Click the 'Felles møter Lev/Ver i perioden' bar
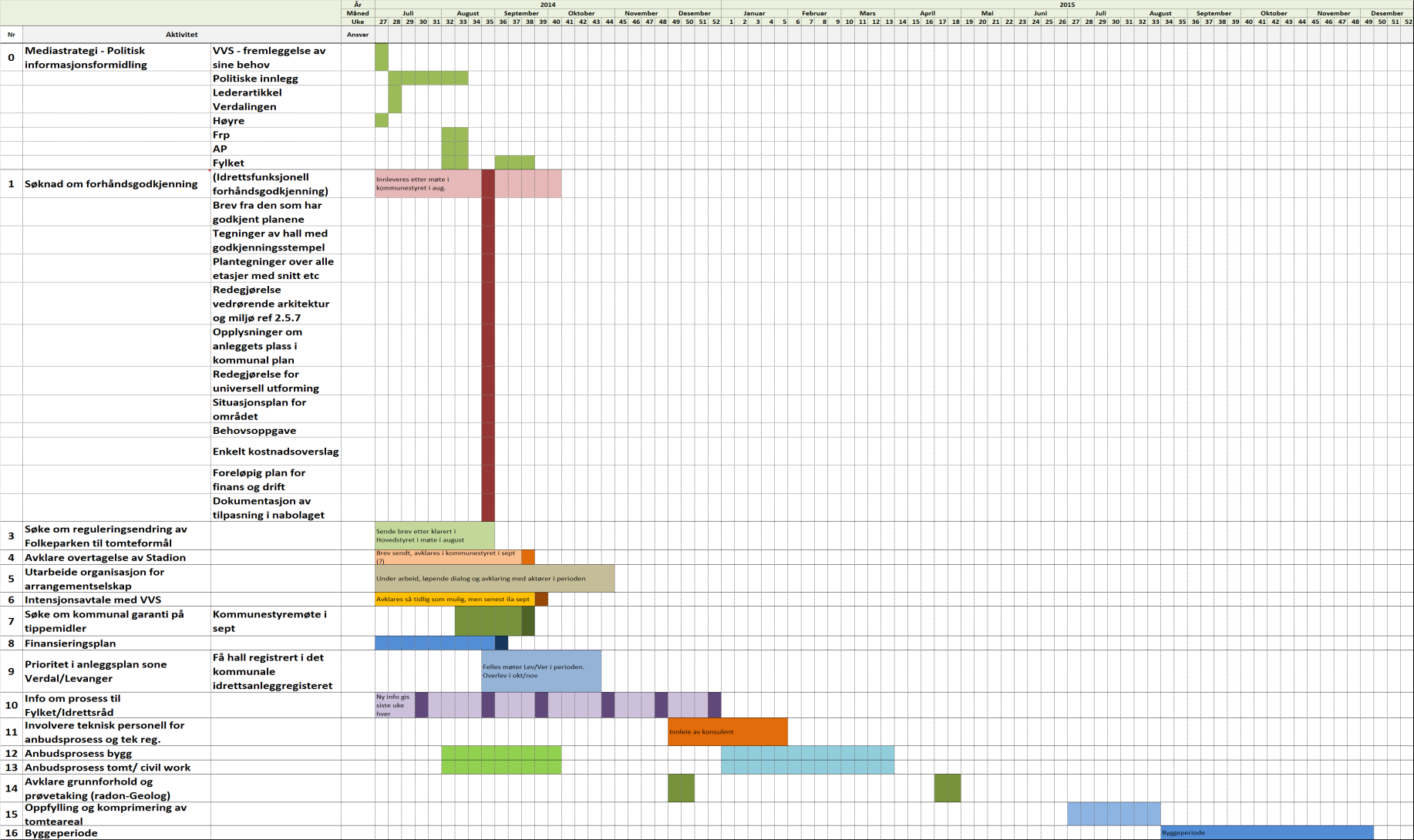 (541, 671)
